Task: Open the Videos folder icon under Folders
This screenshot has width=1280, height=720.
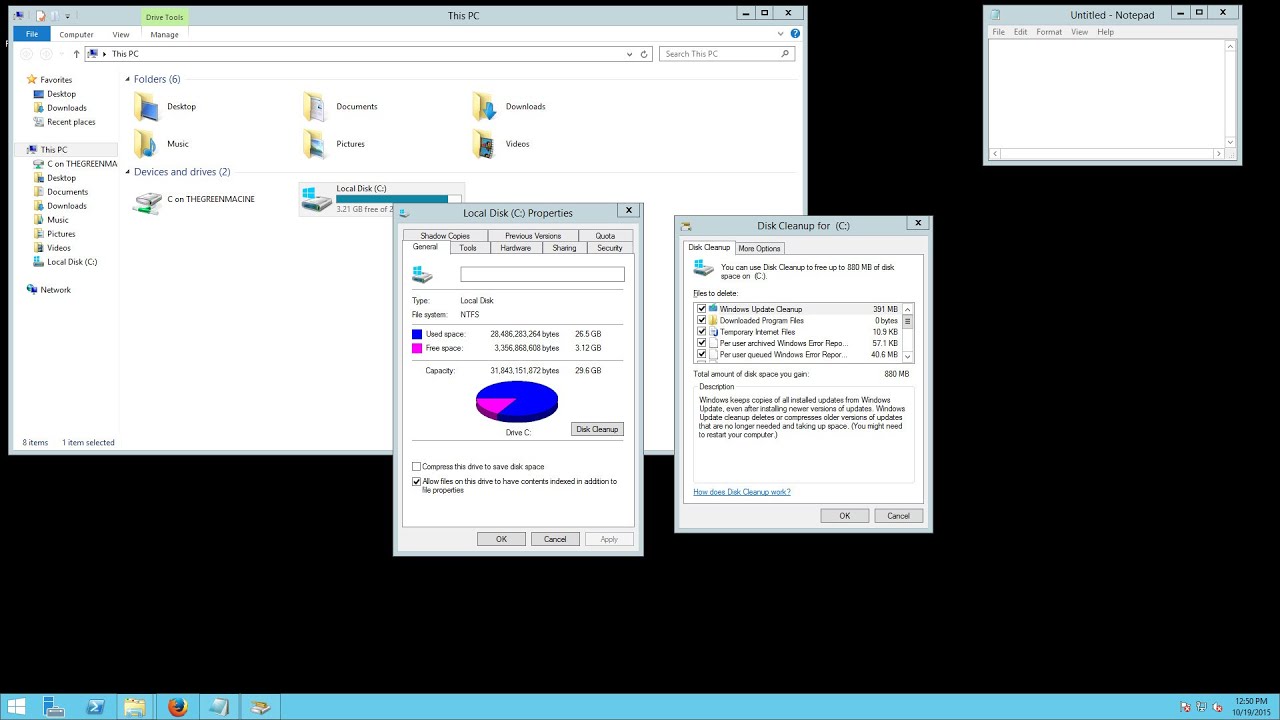Action: click(484, 144)
